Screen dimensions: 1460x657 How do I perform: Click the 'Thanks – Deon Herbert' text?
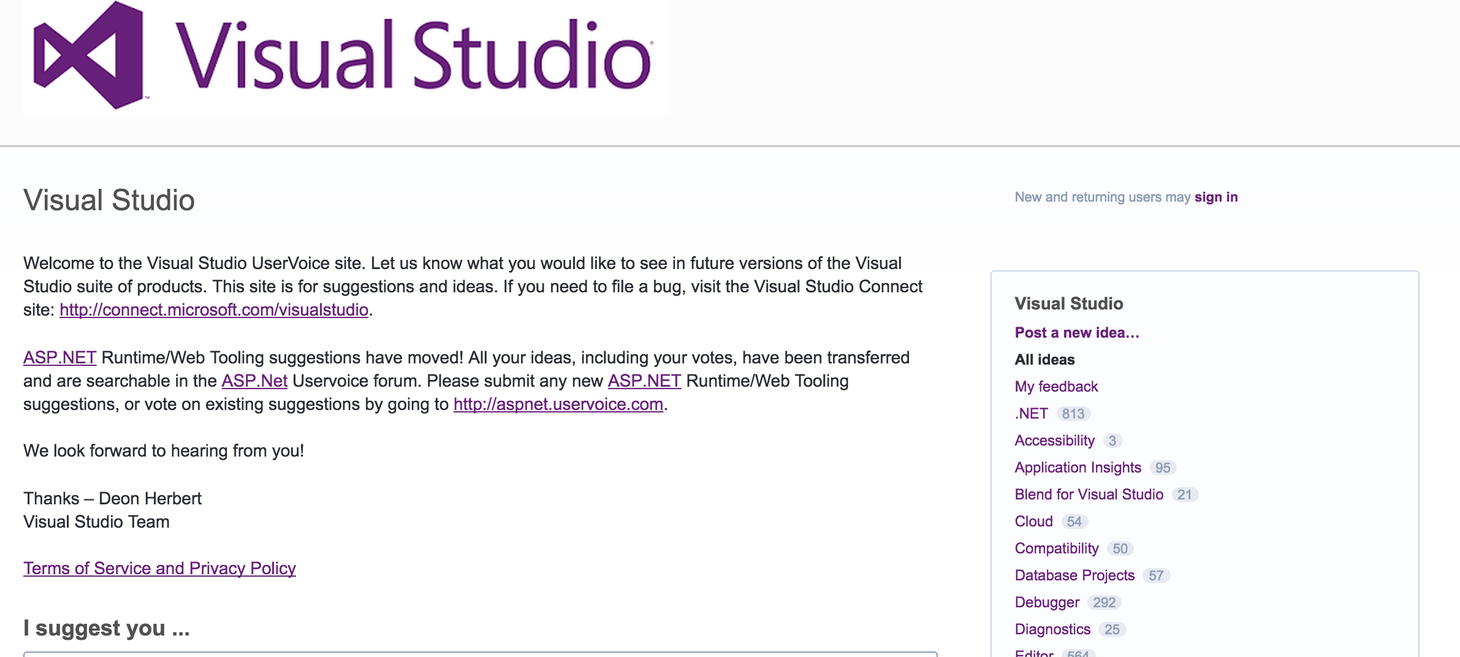112,498
